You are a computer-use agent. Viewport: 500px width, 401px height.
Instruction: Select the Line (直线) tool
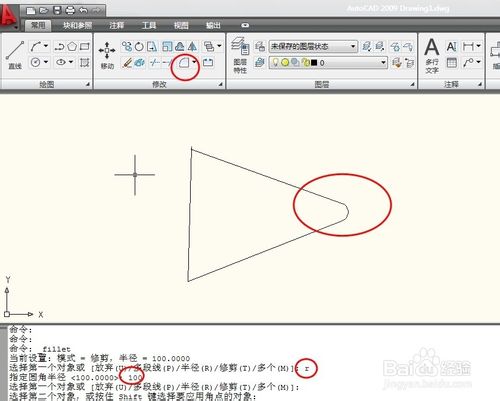[x=15, y=55]
